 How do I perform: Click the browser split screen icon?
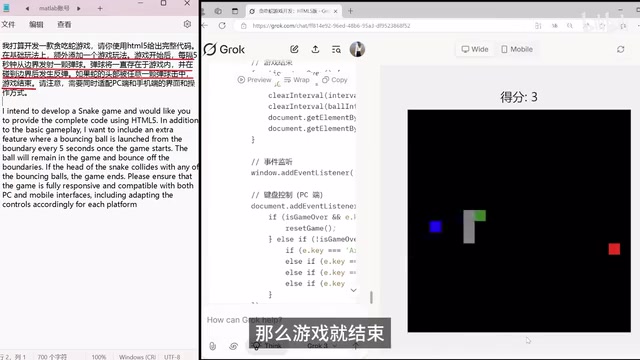pyautogui.click(x=538, y=26)
